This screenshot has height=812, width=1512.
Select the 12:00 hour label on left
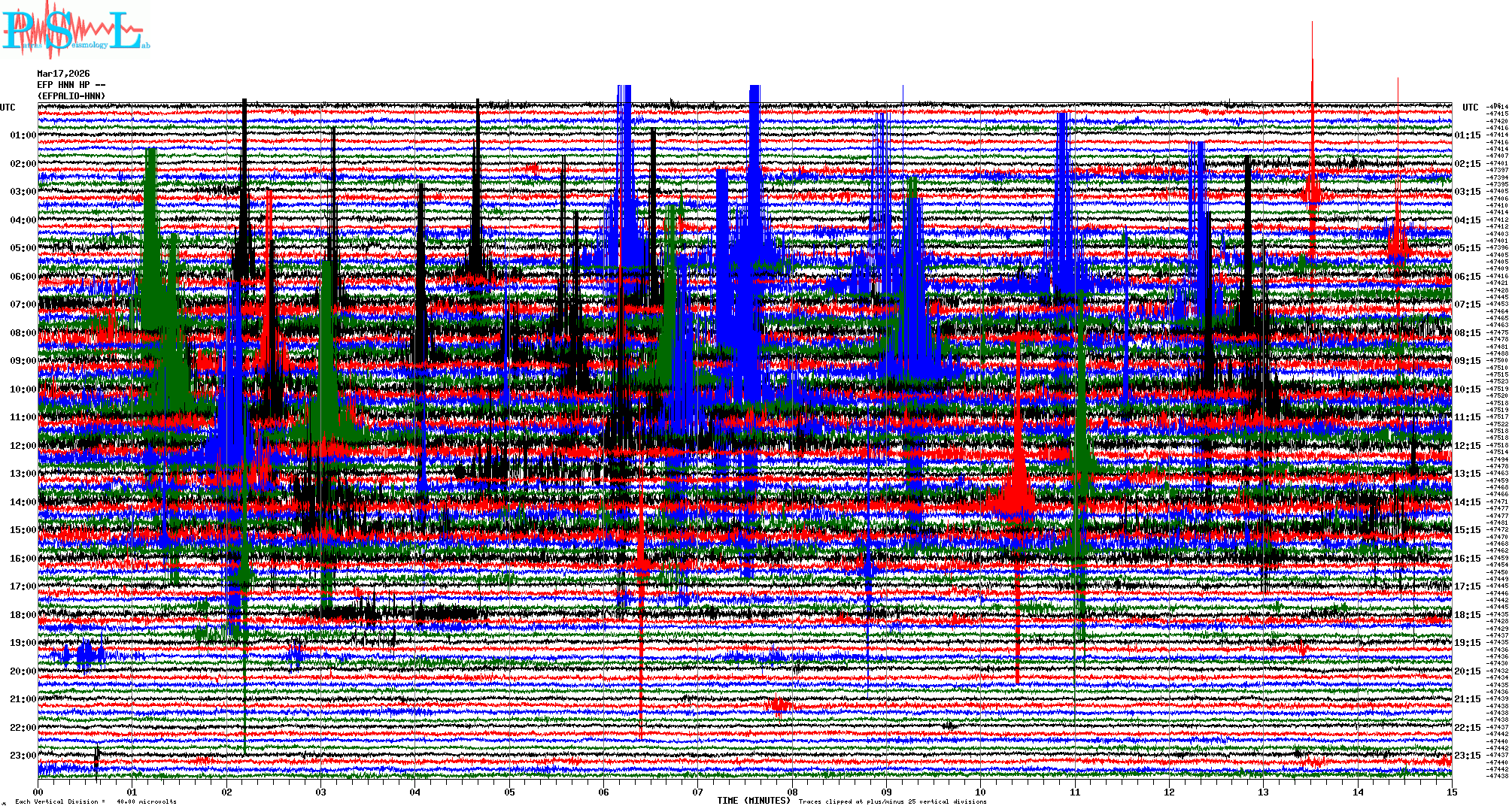click(x=23, y=446)
